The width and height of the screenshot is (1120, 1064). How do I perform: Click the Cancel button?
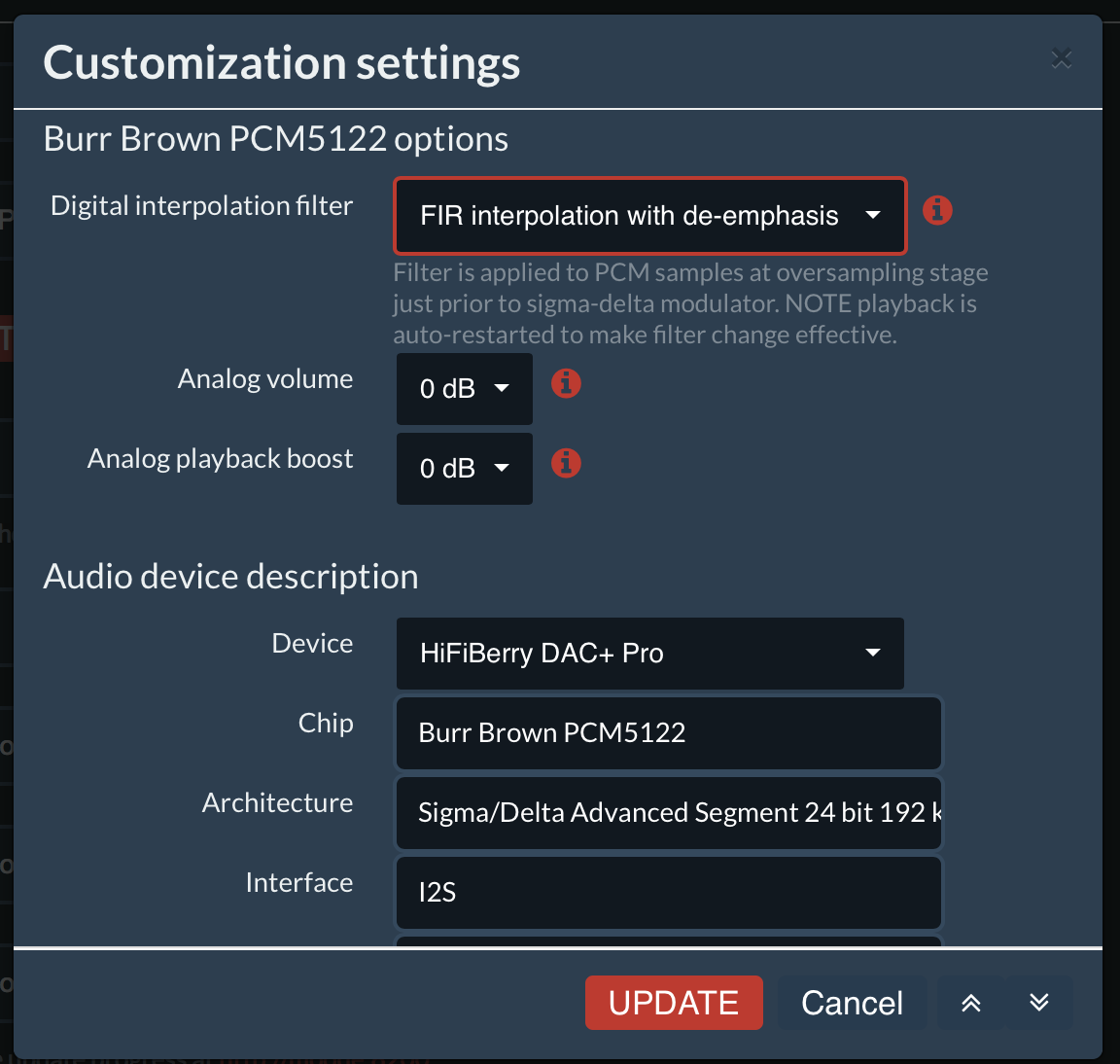pyautogui.click(x=852, y=1003)
